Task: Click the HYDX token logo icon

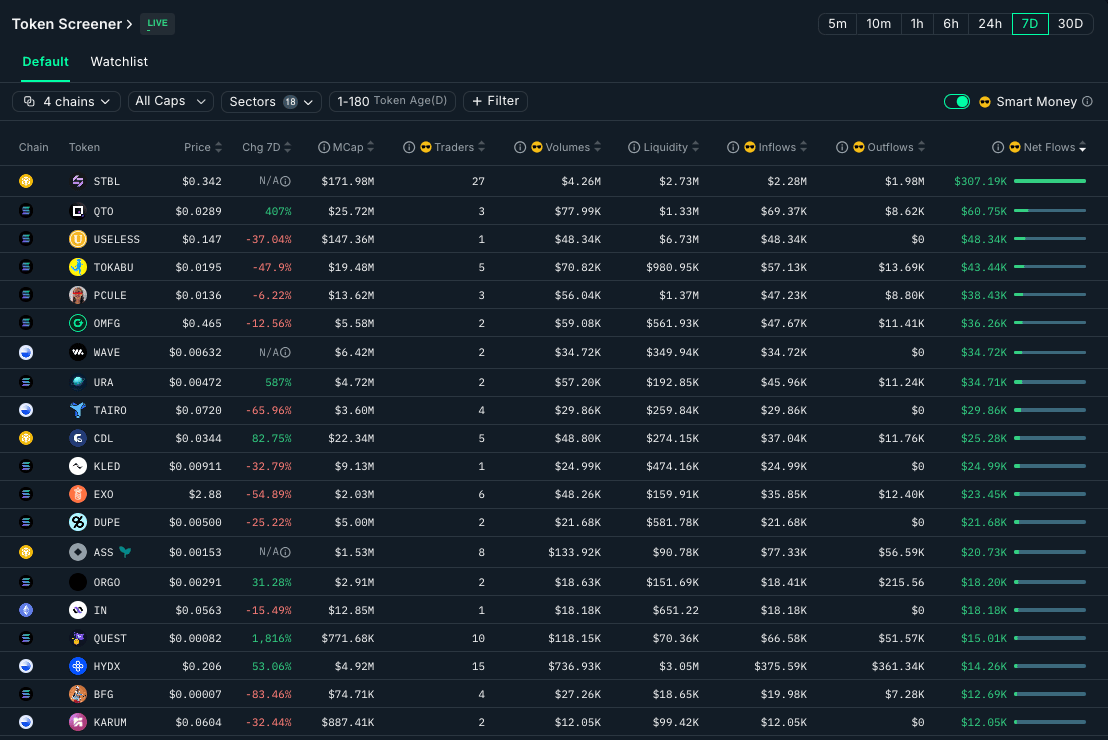Action: [78, 666]
